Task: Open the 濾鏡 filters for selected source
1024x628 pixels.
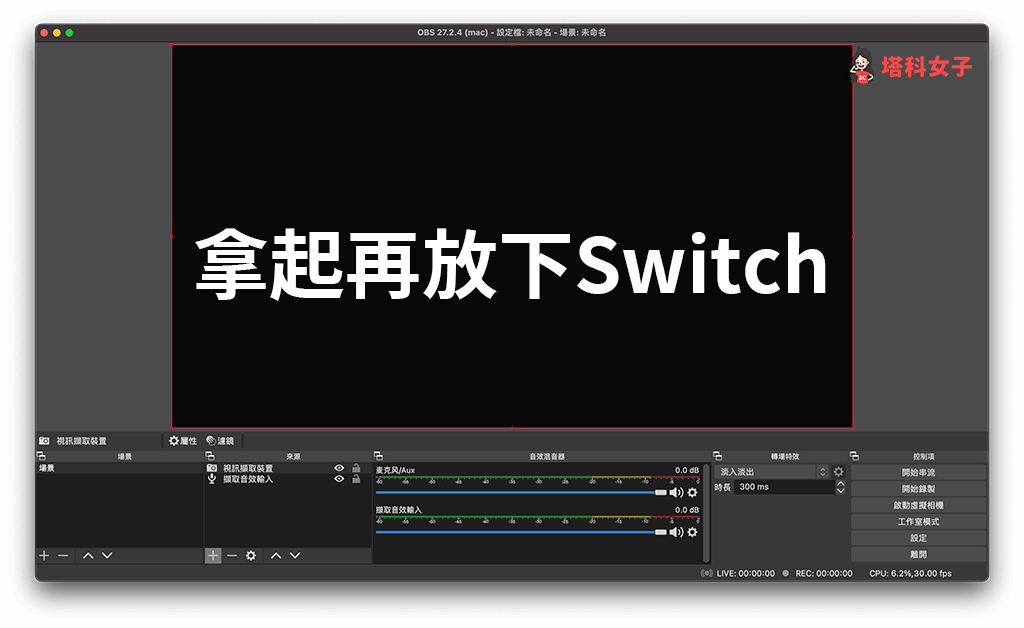Action: pyautogui.click(x=220, y=440)
